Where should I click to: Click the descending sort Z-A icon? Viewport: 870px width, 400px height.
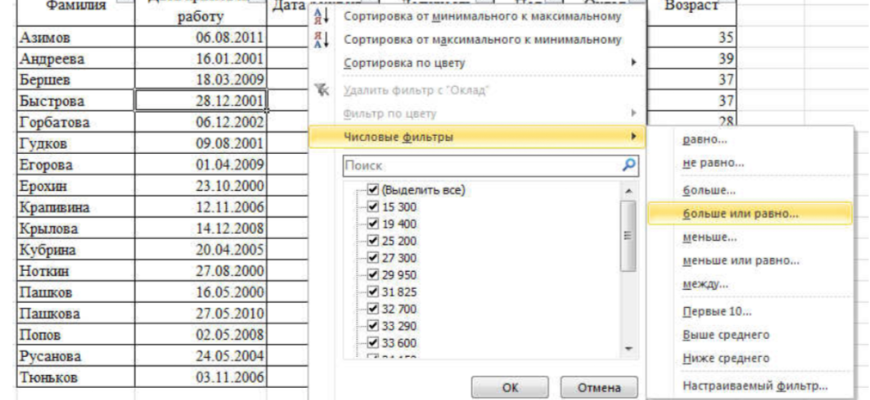(x=321, y=39)
